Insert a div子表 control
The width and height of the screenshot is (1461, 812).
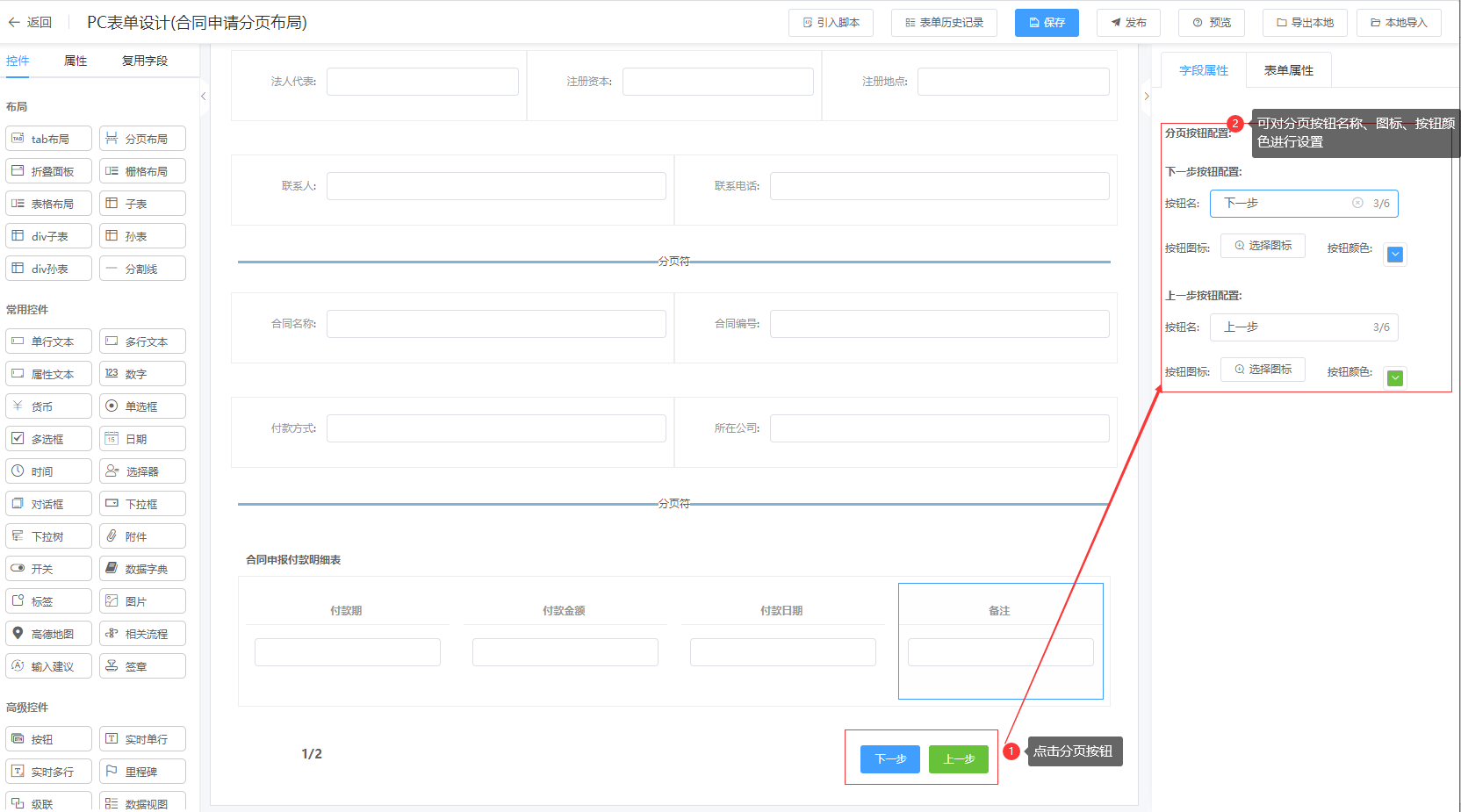[48, 236]
